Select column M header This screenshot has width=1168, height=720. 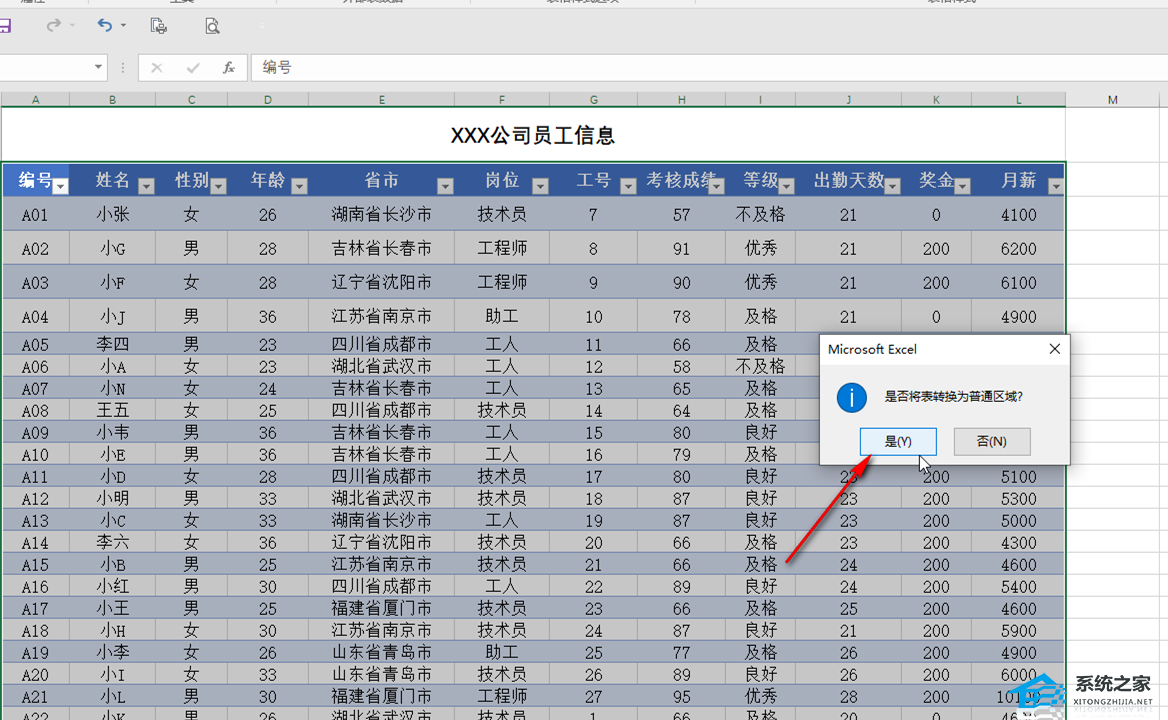(x=1112, y=100)
